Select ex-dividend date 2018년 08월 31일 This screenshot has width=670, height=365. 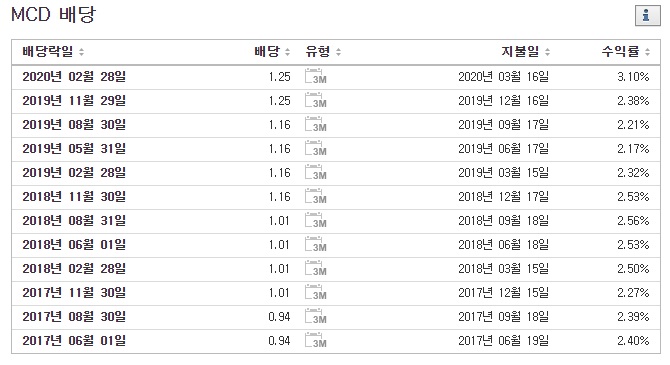coord(74,220)
